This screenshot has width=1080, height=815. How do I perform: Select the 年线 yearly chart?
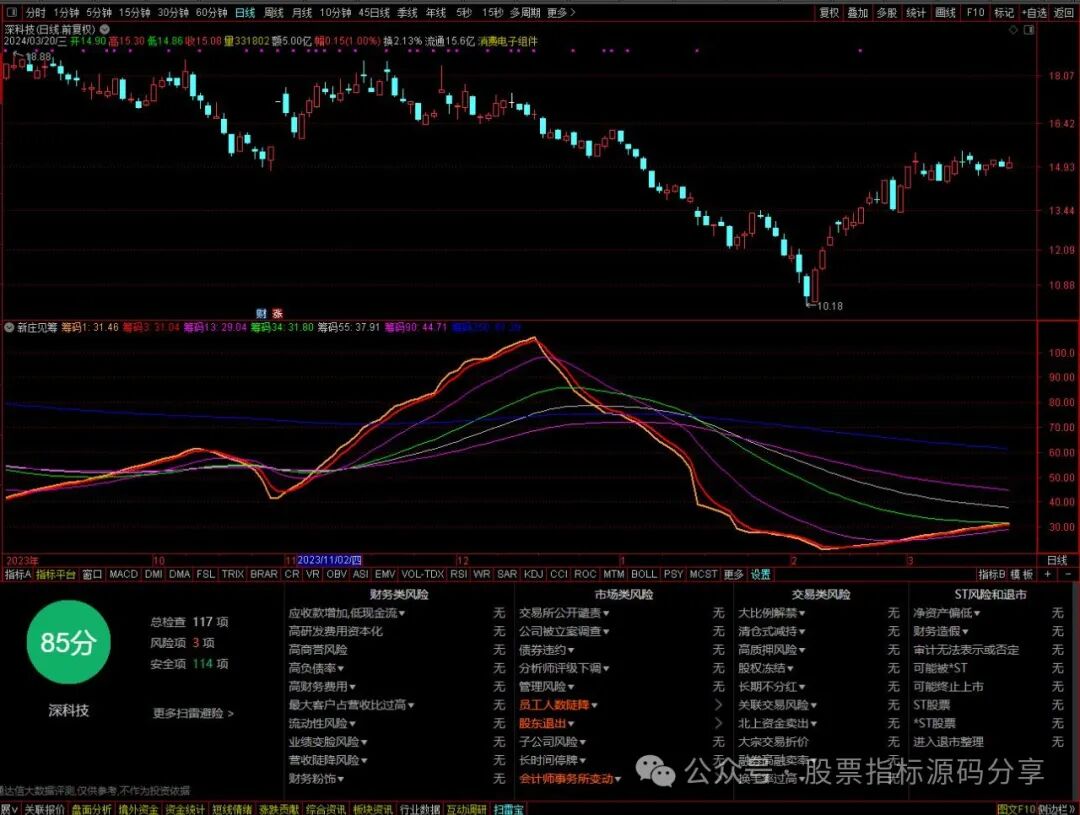[436, 12]
